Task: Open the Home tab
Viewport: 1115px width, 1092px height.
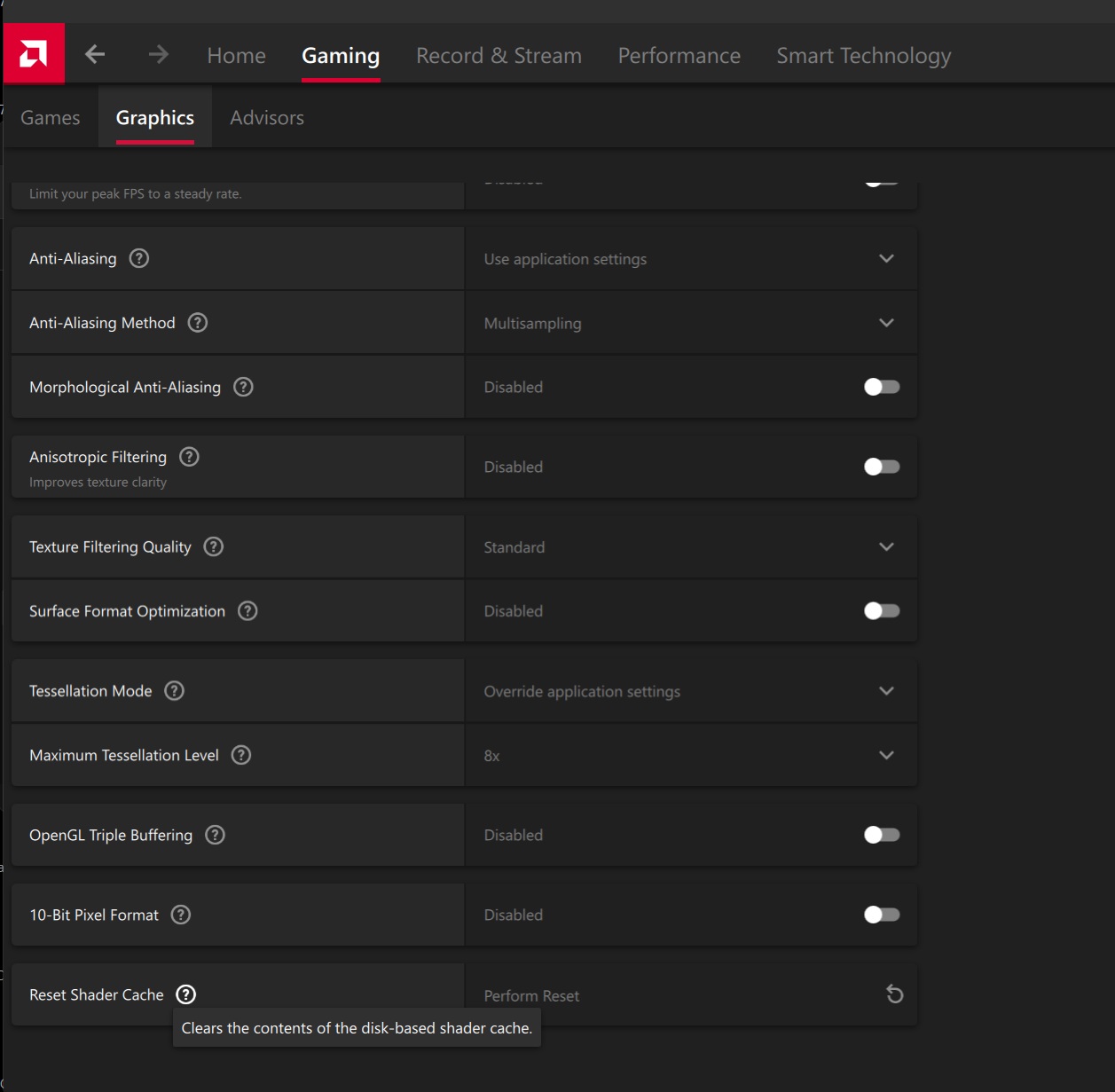Action: pyautogui.click(x=237, y=56)
